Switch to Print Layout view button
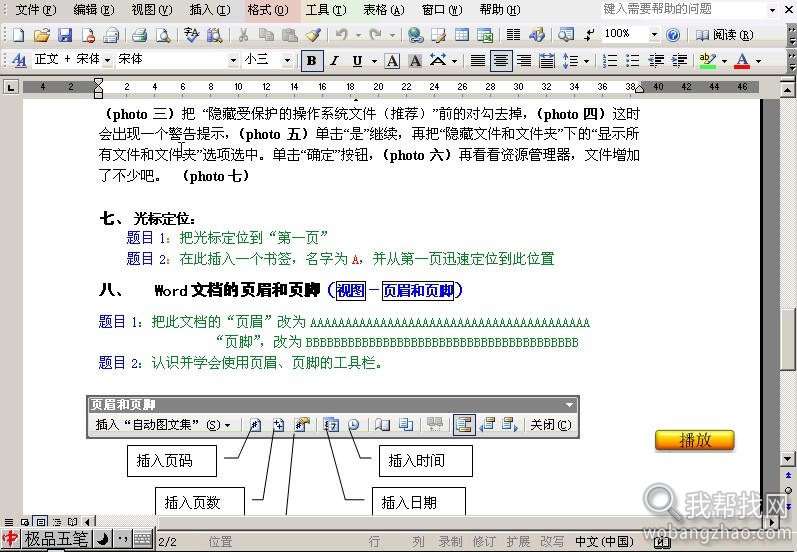The width and height of the screenshot is (797, 552). click(x=41, y=522)
